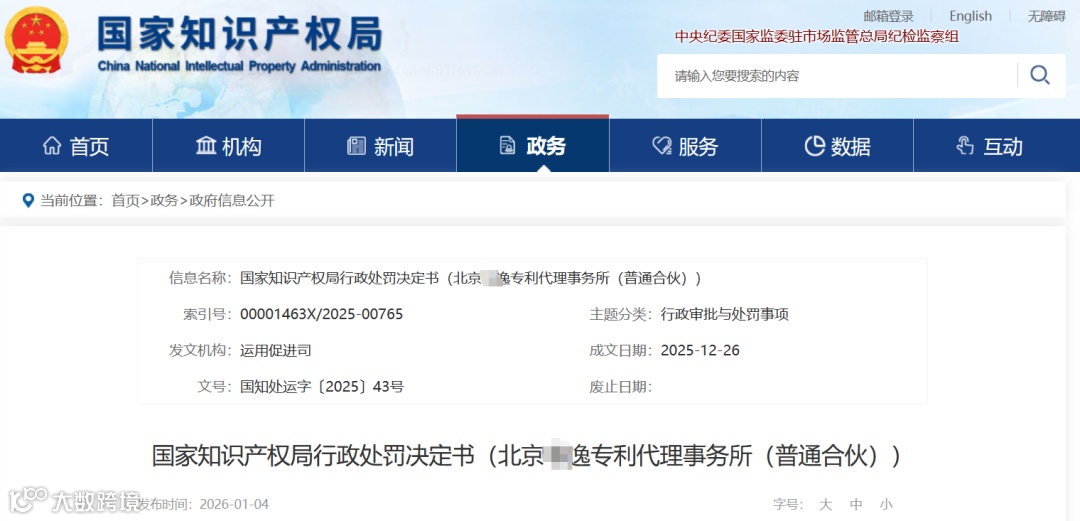
Task: Click the building icon beside 机构
Action: 206,145
